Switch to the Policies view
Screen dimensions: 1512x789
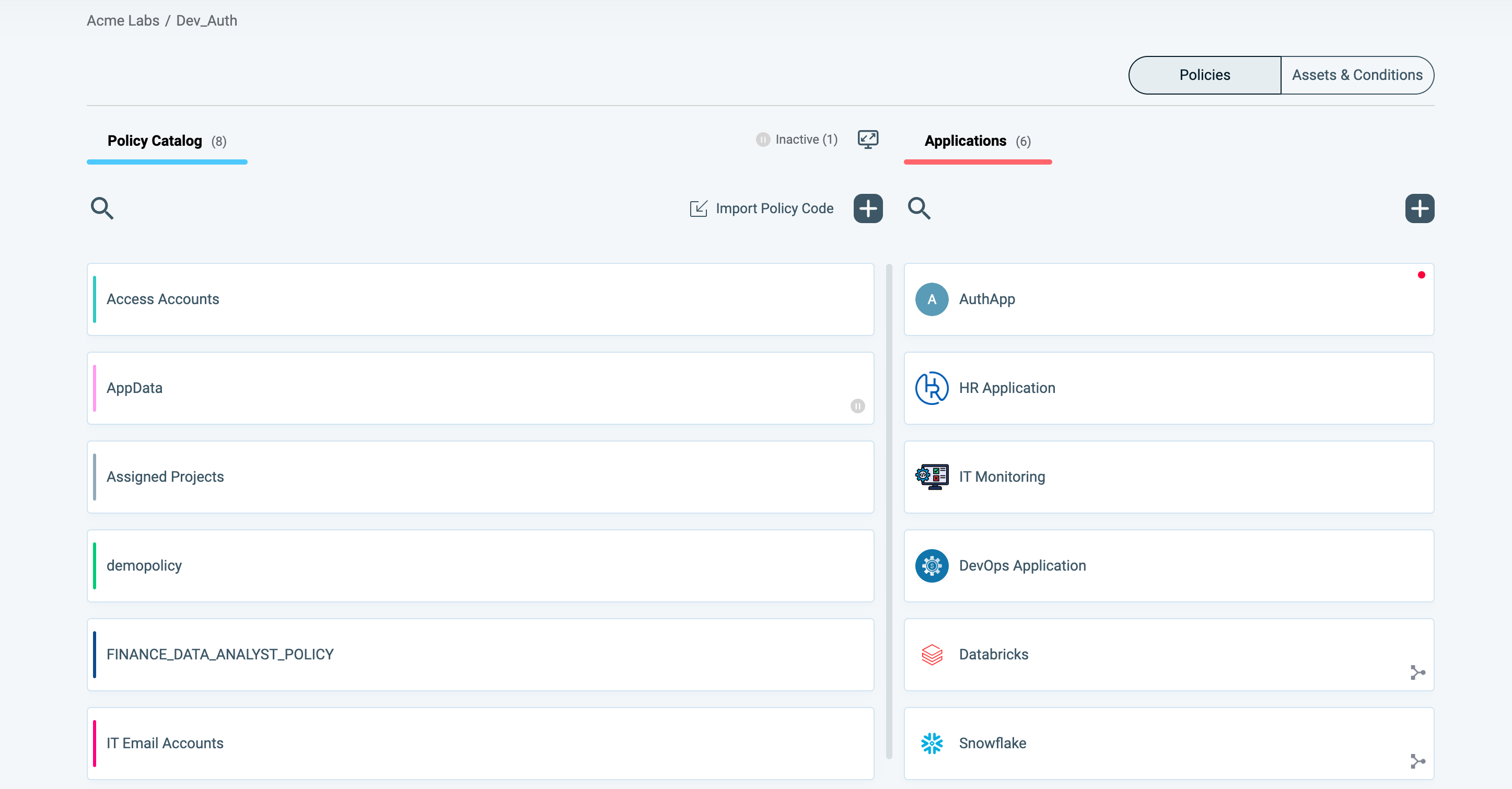click(x=1204, y=75)
